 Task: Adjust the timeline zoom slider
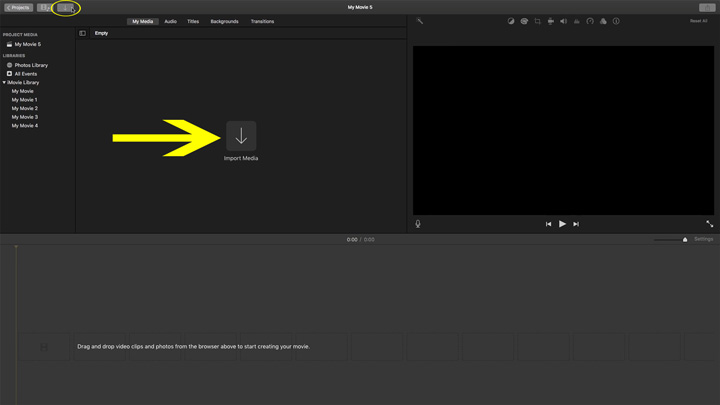(x=685, y=240)
